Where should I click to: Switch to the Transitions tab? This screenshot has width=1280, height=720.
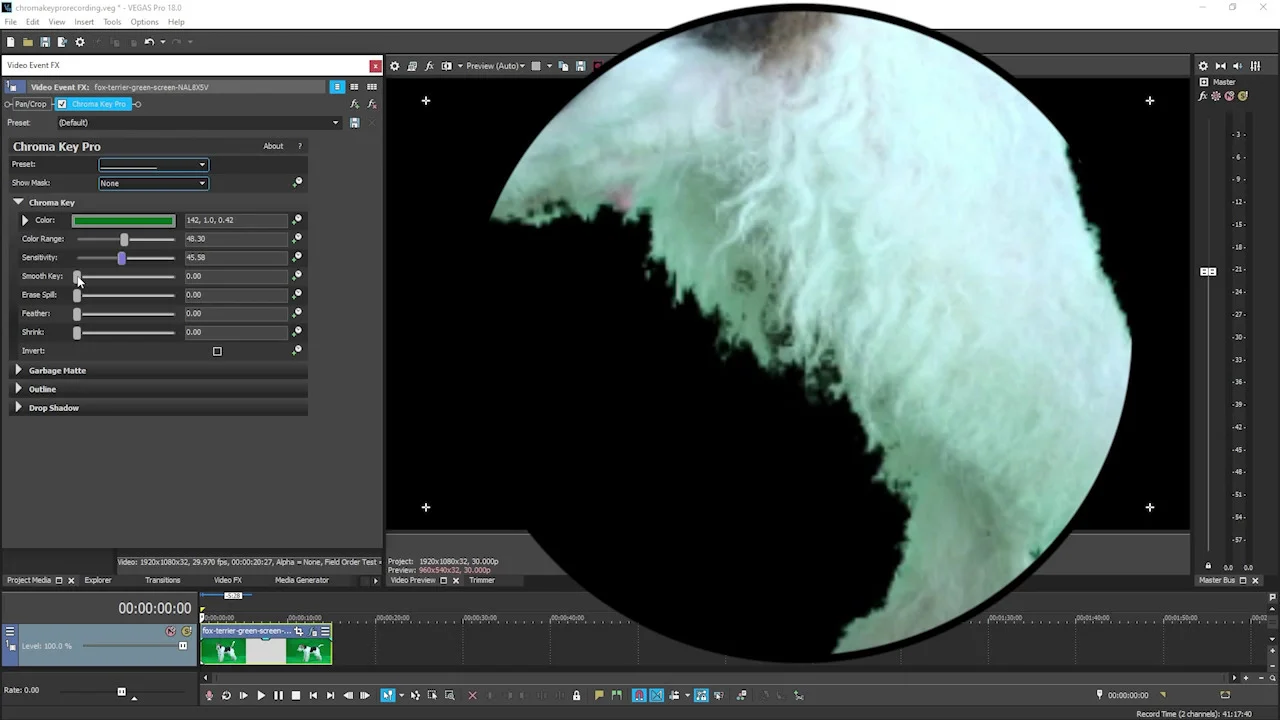point(162,580)
